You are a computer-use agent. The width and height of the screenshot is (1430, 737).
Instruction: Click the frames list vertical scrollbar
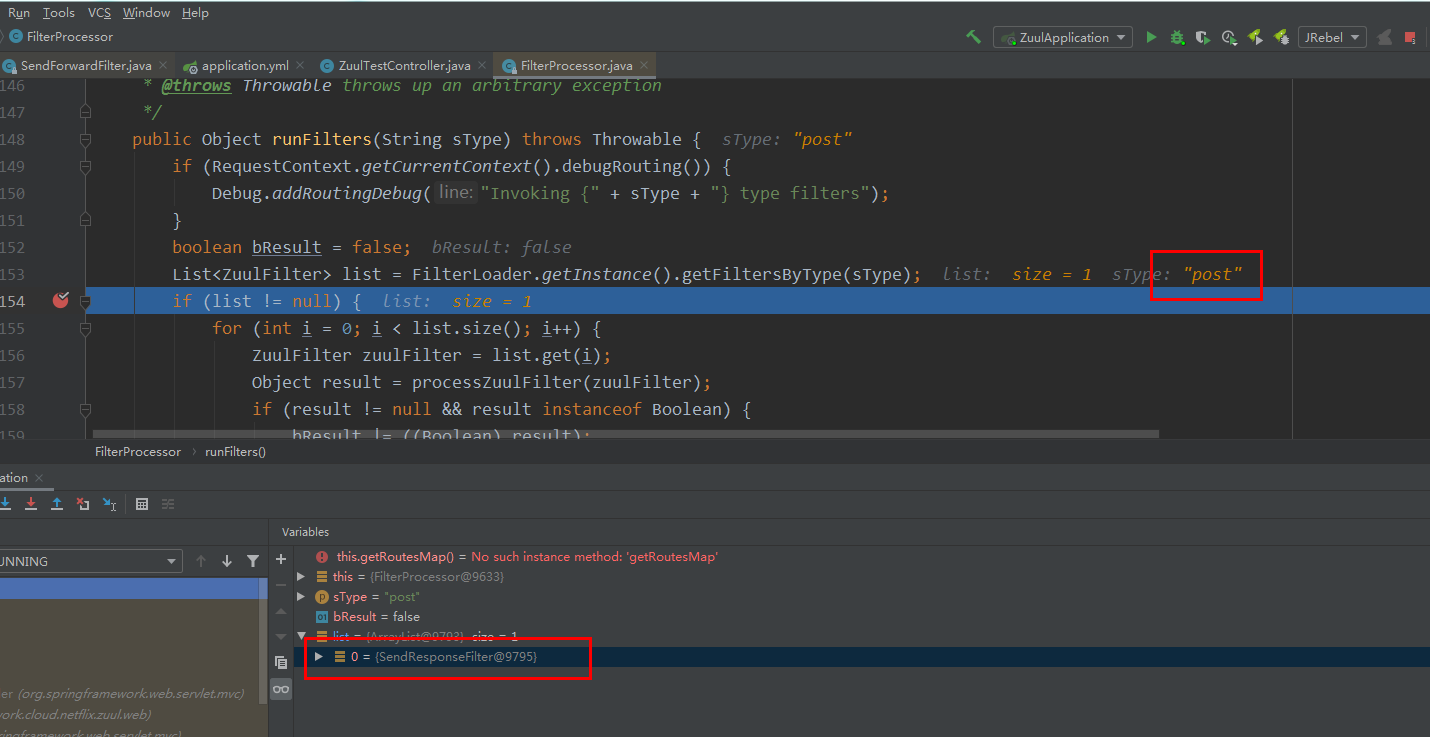click(x=263, y=640)
